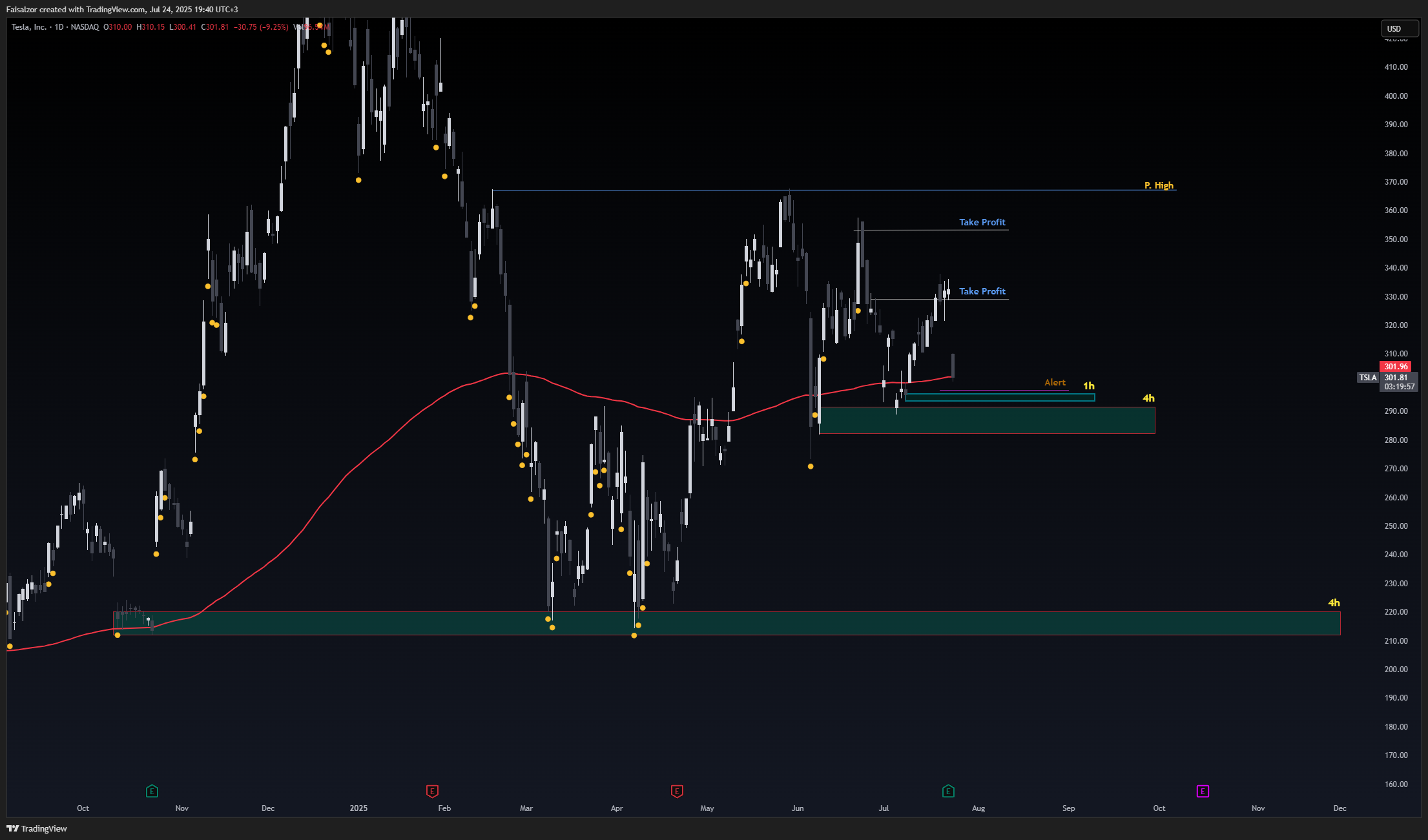
Task: Click the −30.75 (−9.25%) change value
Action: point(261,27)
